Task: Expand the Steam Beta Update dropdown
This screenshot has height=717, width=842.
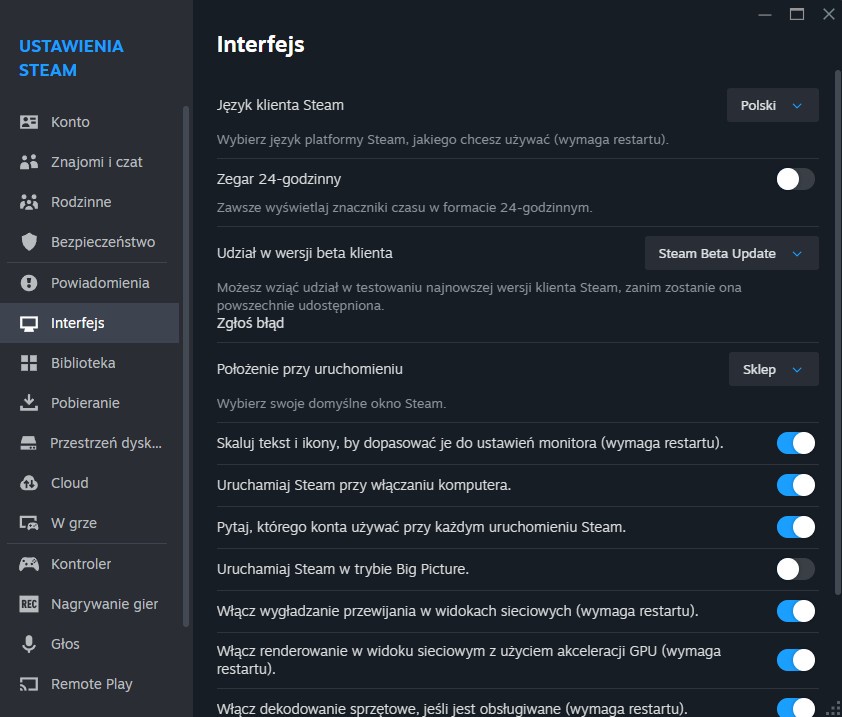Action: [x=731, y=253]
